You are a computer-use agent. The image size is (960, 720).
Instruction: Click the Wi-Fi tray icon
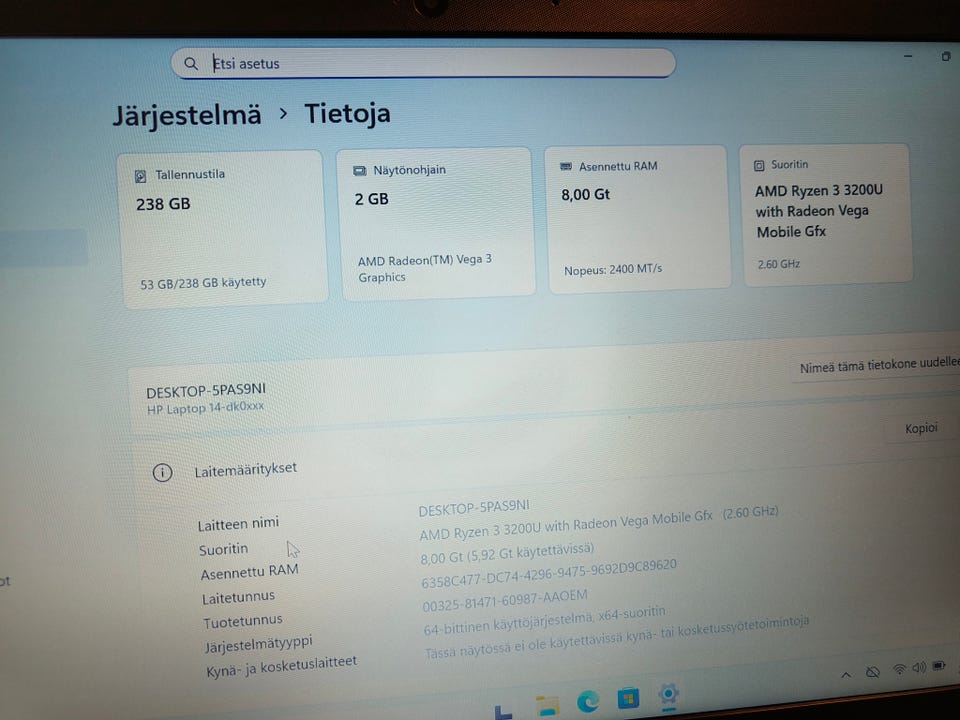[899, 669]
